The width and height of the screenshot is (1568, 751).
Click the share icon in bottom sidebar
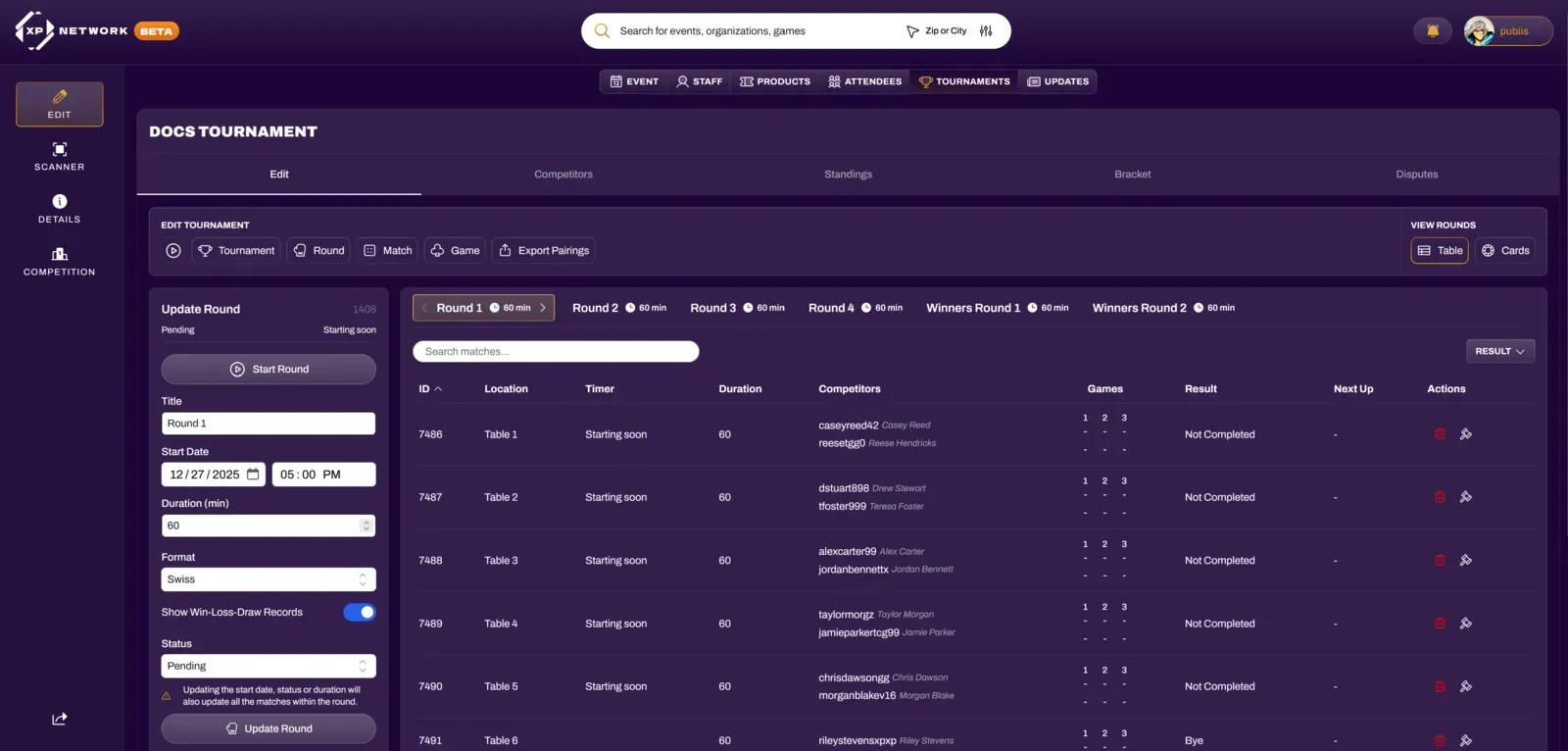59,719
